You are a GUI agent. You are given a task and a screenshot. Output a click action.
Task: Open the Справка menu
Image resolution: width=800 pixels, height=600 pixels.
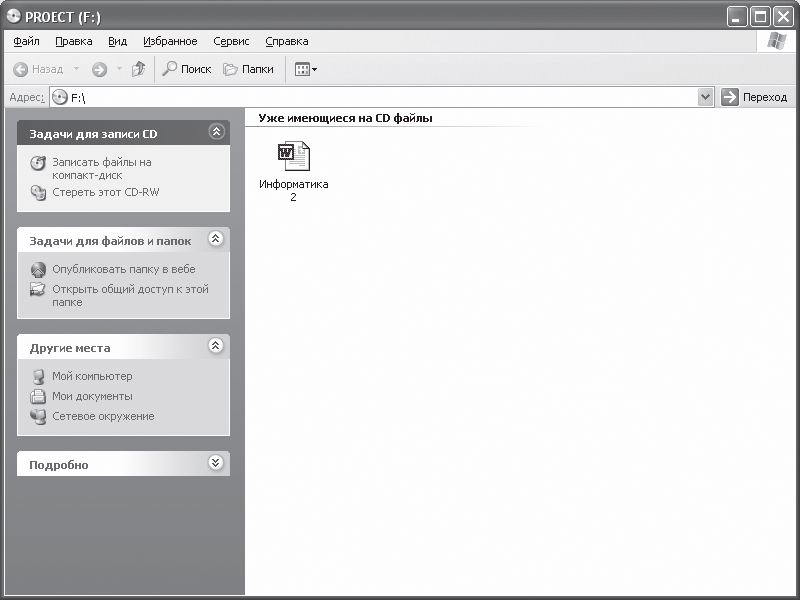click(287, 41)
